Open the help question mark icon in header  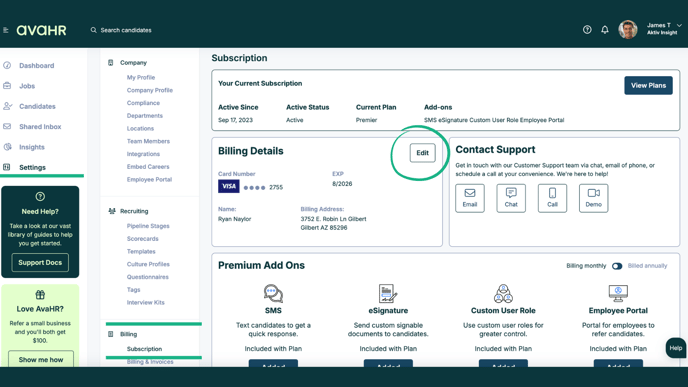point(587,30)
